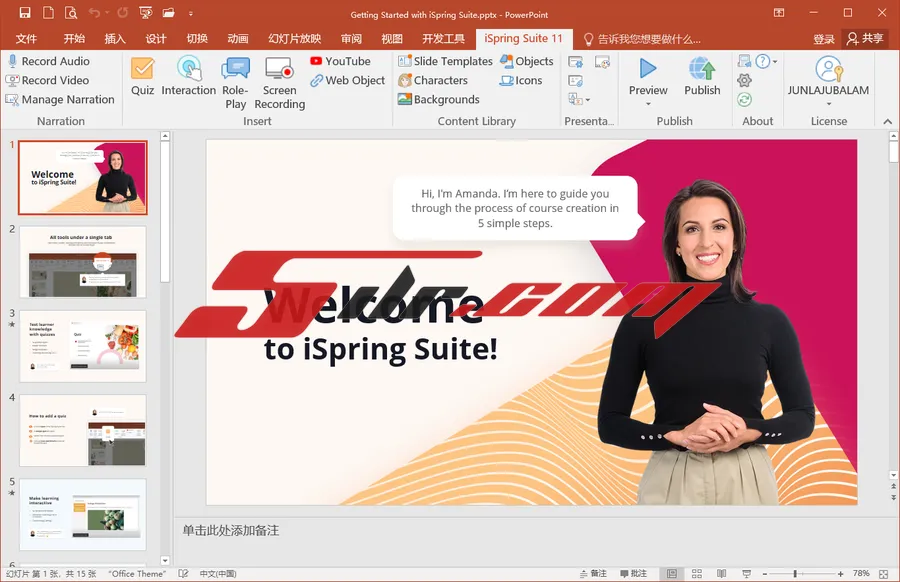Select the iSpring Suite 11 tab

click(x=523, y=38)
